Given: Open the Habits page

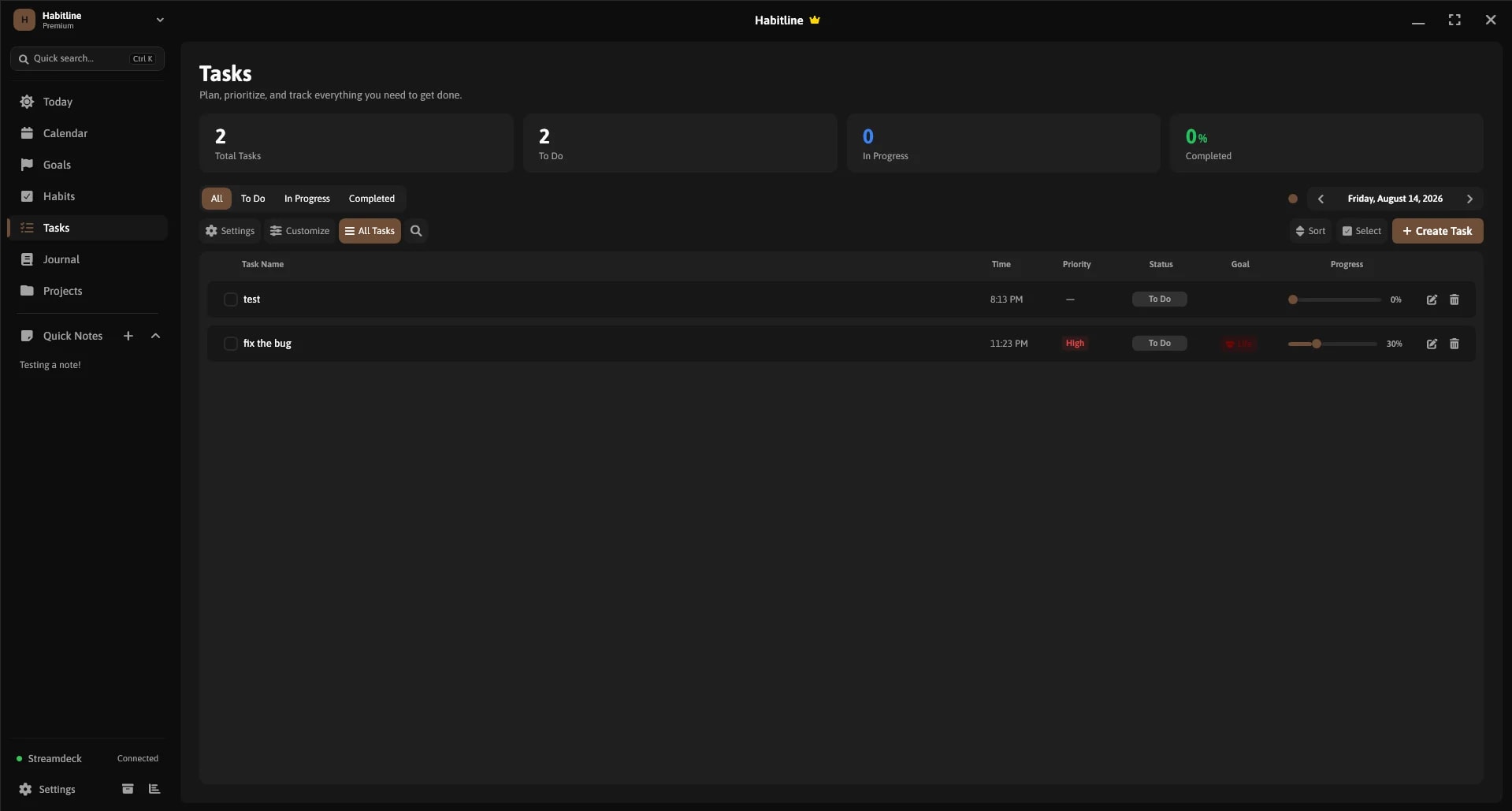Looking at the screenshot, I should [87, 196].
